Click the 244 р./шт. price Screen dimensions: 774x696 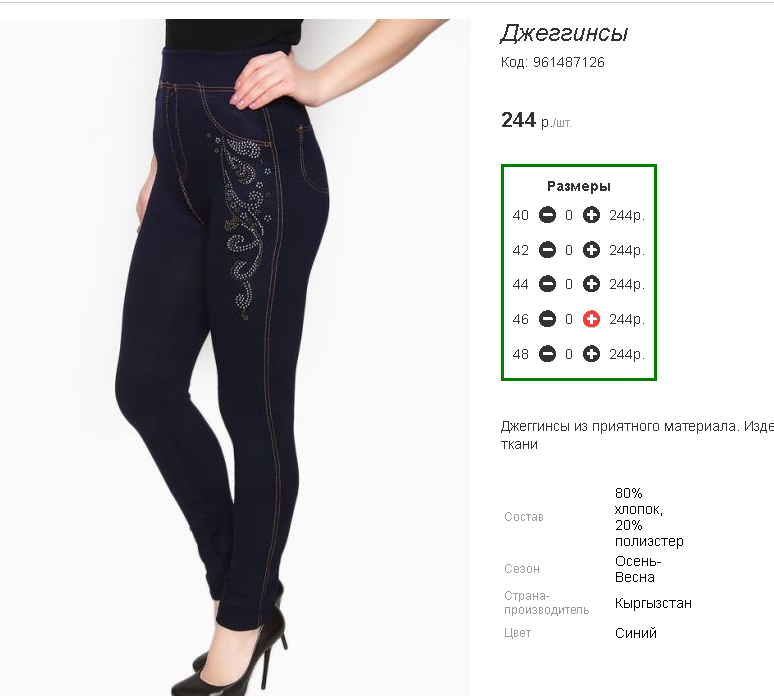pyautogui.click(x=536, y=120)
